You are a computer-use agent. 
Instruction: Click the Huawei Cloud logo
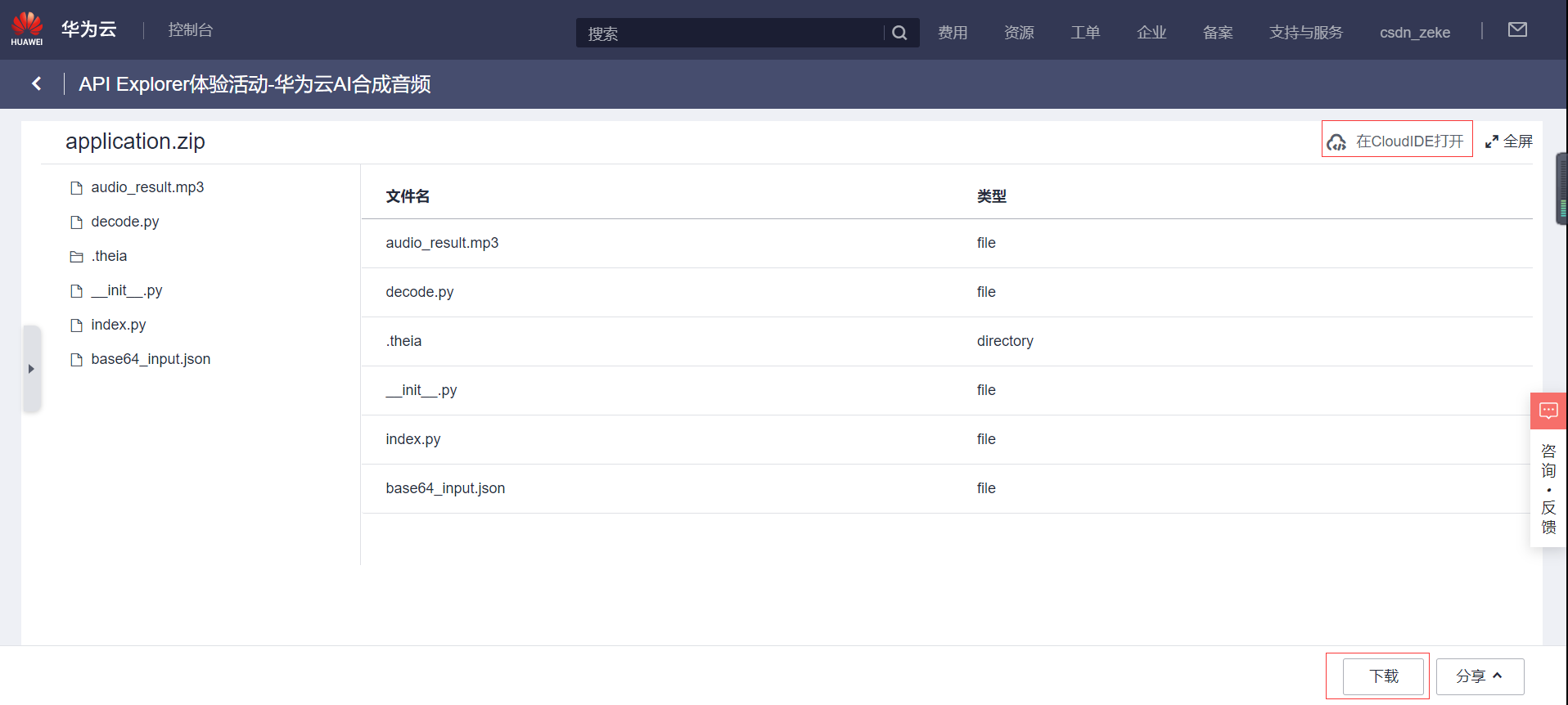coord(27,29)
